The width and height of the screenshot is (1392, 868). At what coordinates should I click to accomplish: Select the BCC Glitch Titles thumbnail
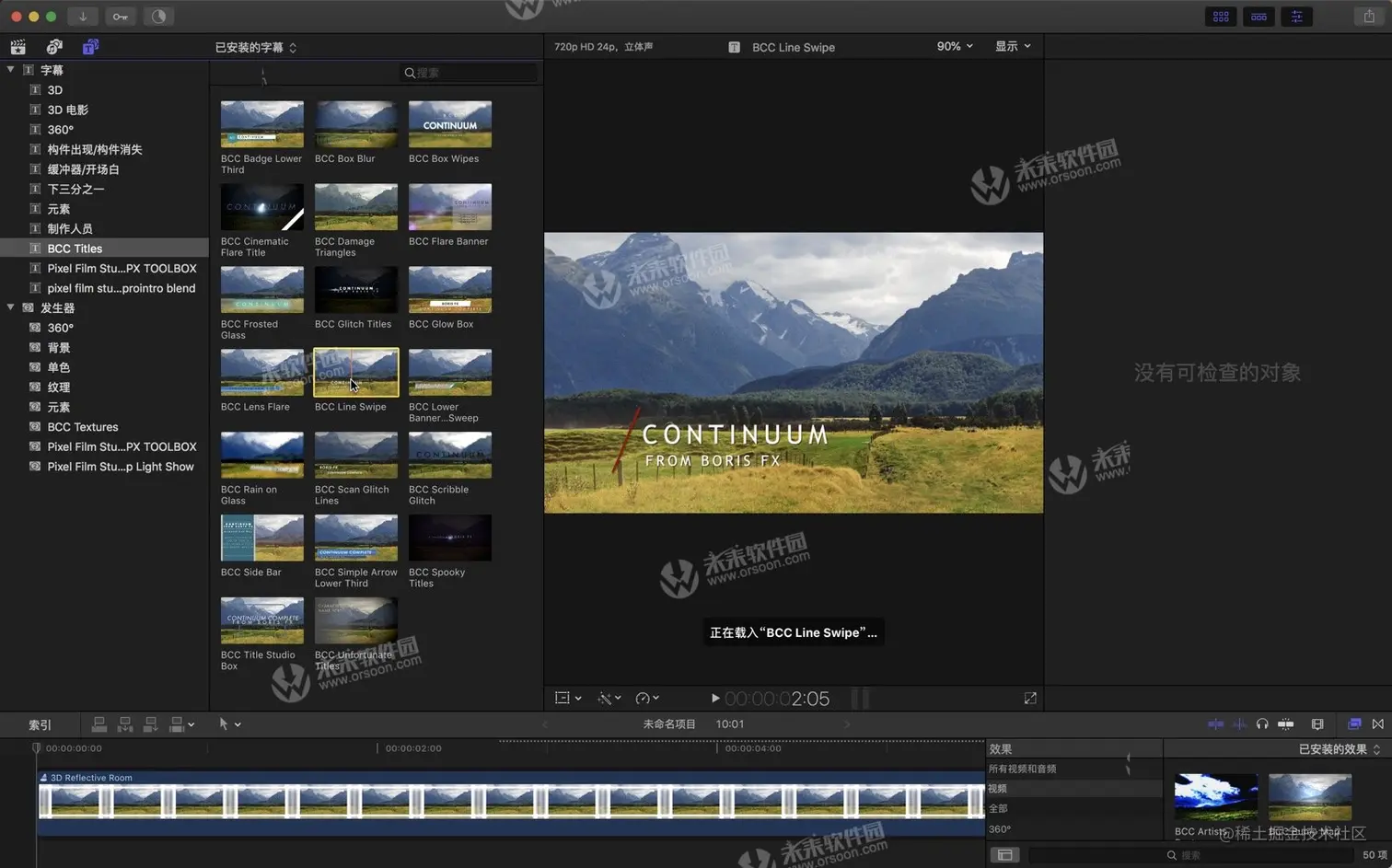click(356, 290)
